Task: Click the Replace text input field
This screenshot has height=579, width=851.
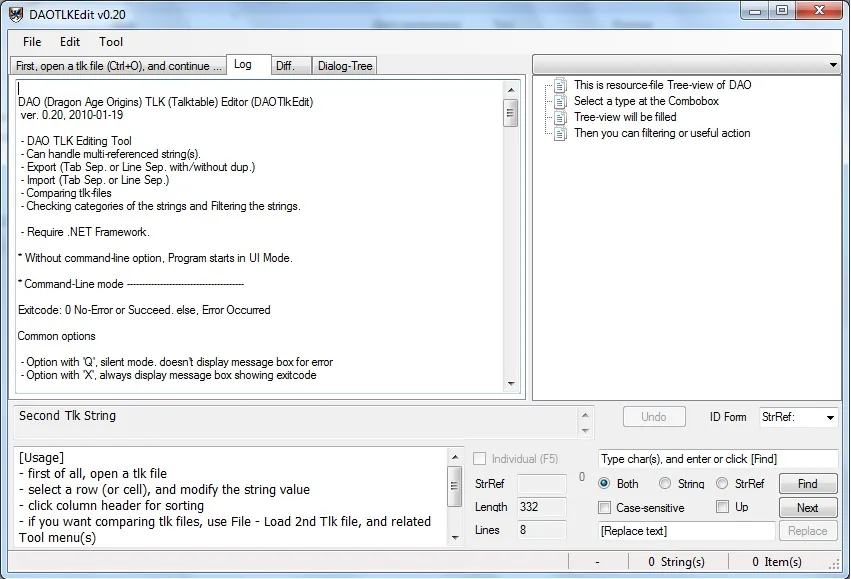Action: 686,531
